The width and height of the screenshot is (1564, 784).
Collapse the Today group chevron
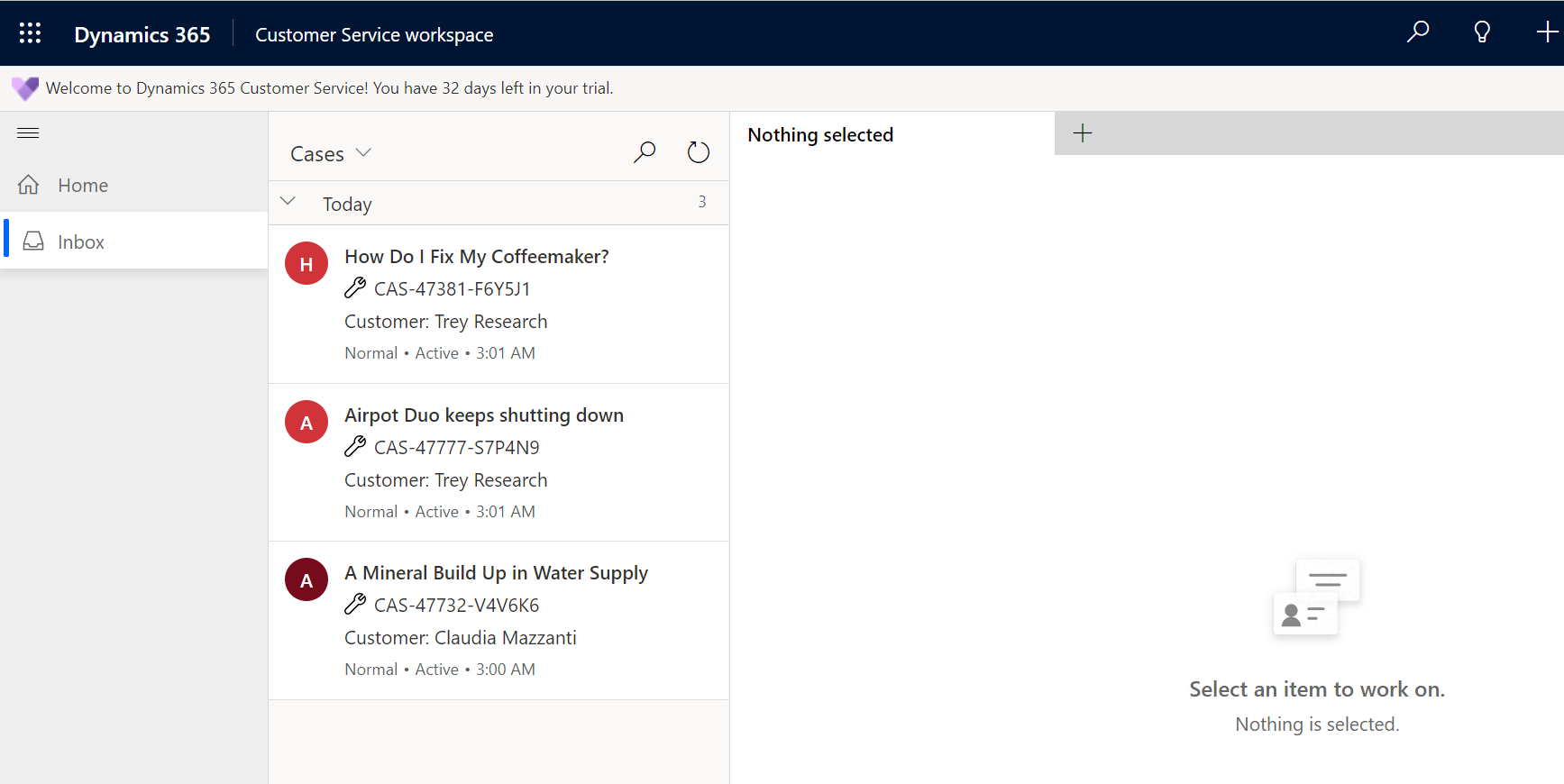(x=288, y=201)
